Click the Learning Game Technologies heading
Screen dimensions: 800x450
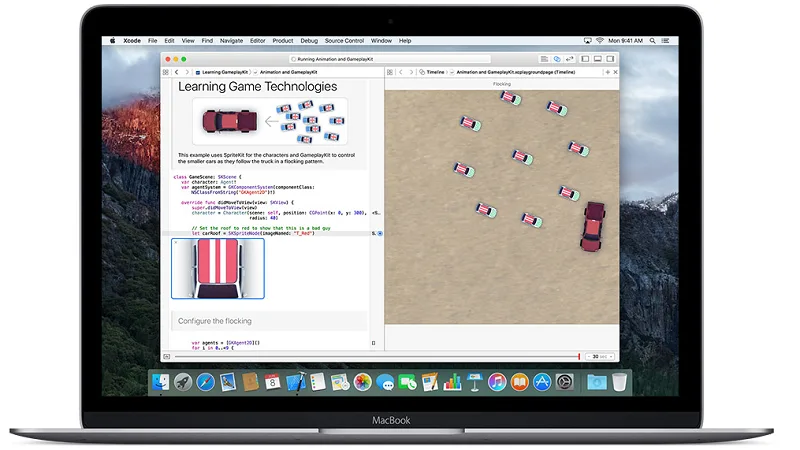258,87
